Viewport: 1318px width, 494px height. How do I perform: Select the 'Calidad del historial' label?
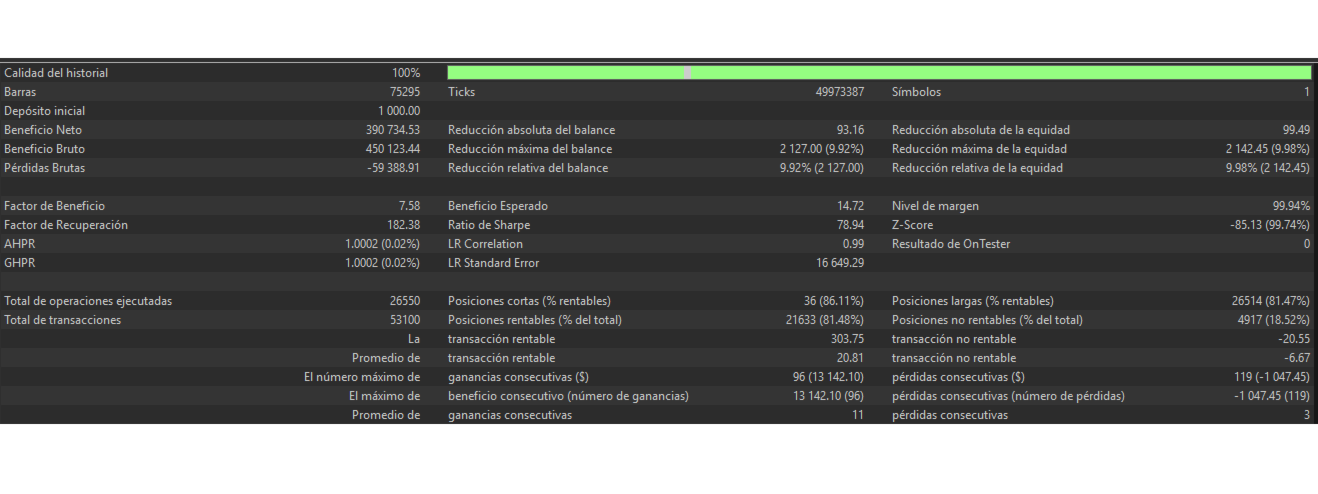coord(56,73)
